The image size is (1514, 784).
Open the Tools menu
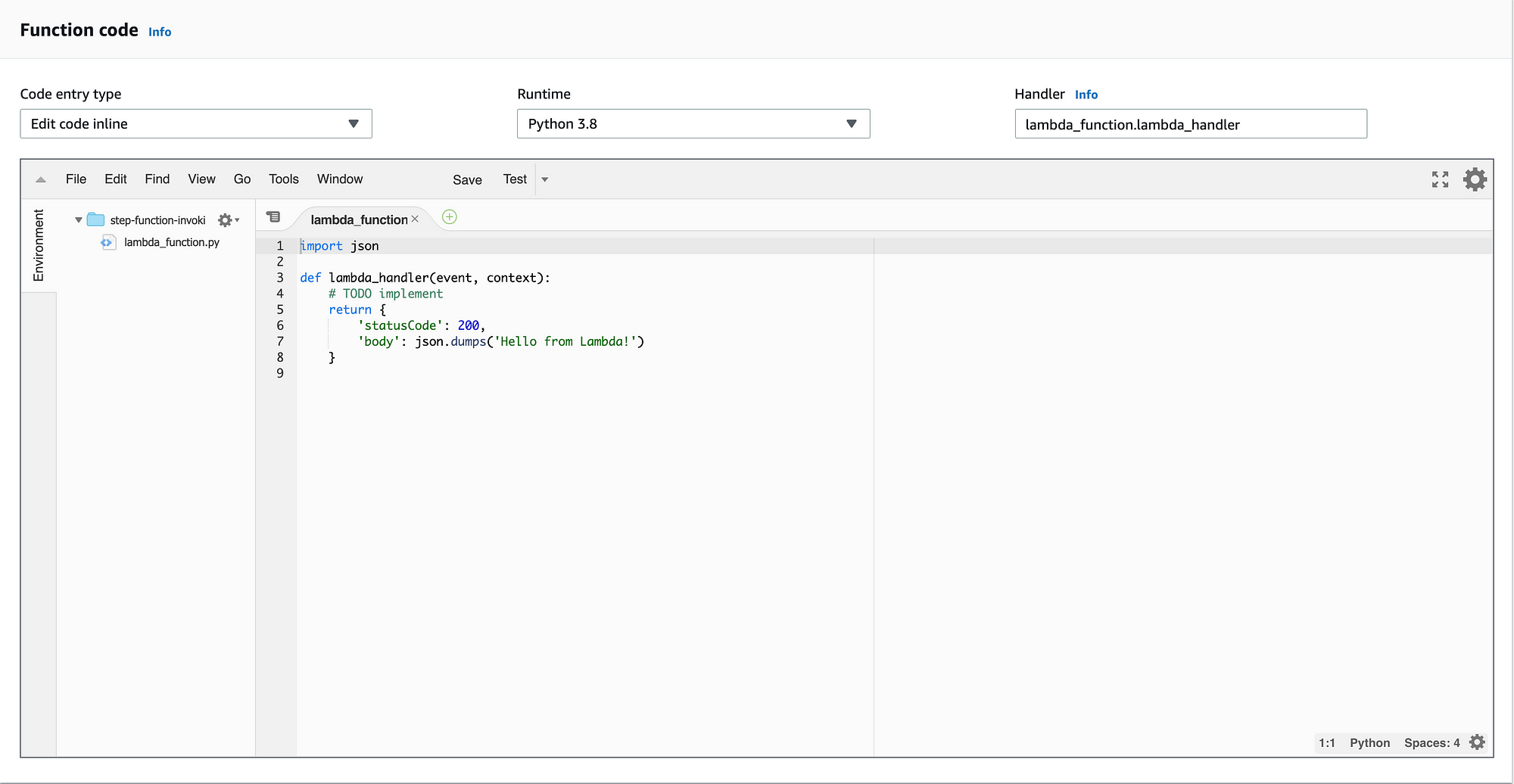284,179
